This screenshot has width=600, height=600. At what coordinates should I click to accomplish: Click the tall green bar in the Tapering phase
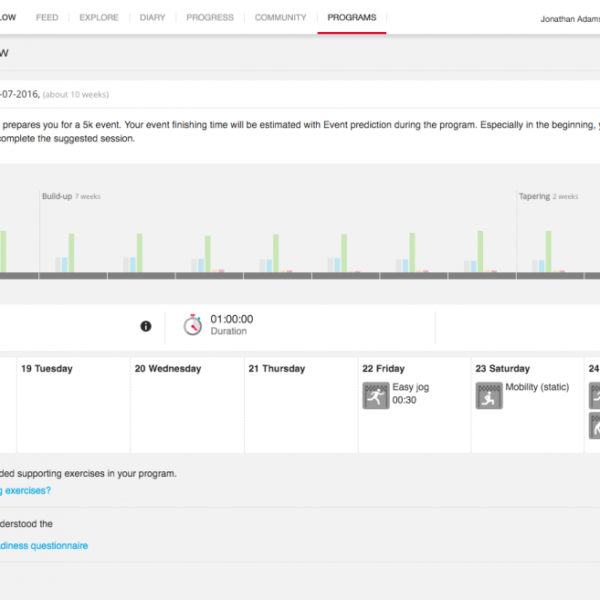pos(547,252)
